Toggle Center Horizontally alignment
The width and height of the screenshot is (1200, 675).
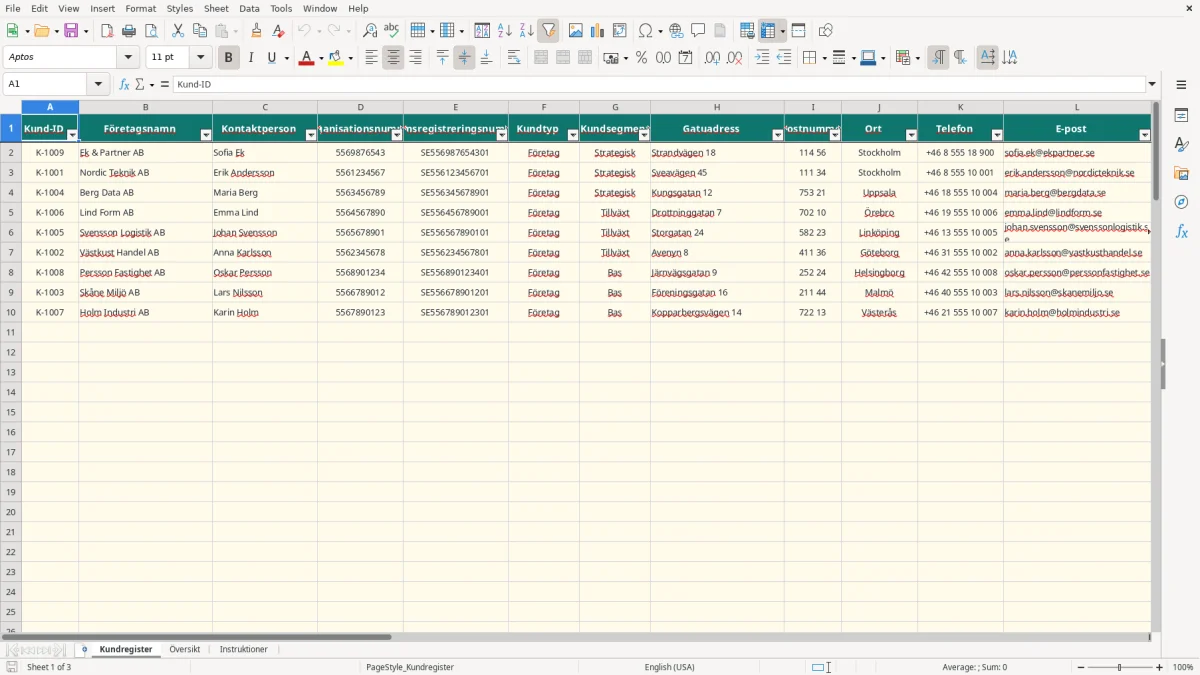[x=393, y=58]
